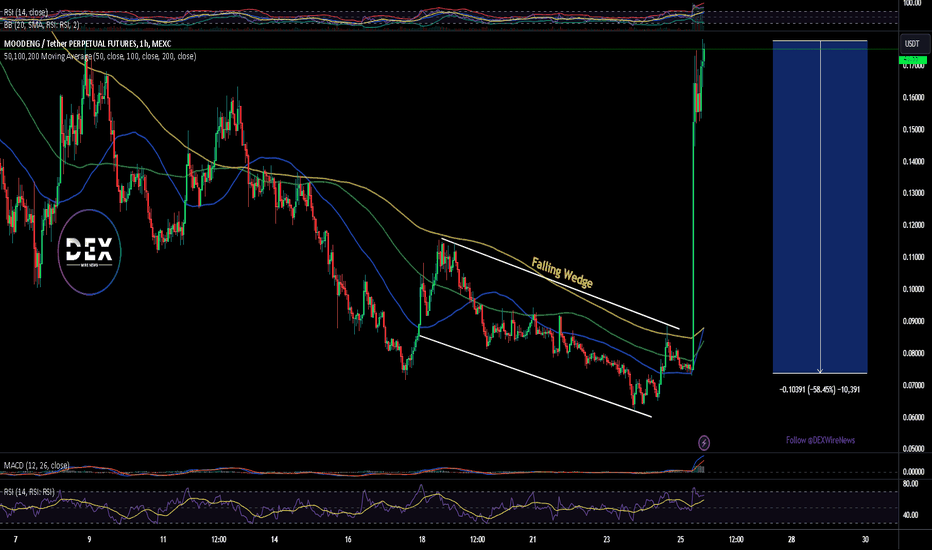Click date label 28 on time axis

[x=791, y=540]
